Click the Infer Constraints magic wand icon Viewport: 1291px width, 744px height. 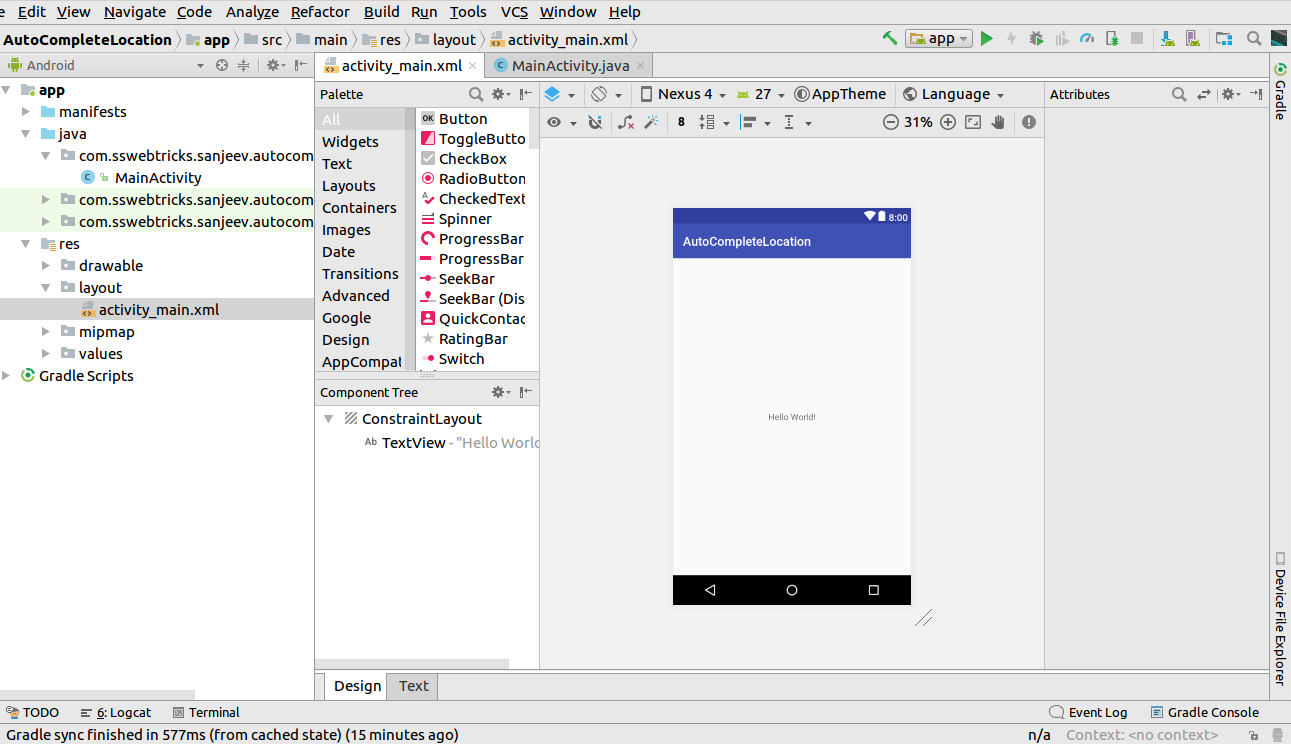[652, 121]
